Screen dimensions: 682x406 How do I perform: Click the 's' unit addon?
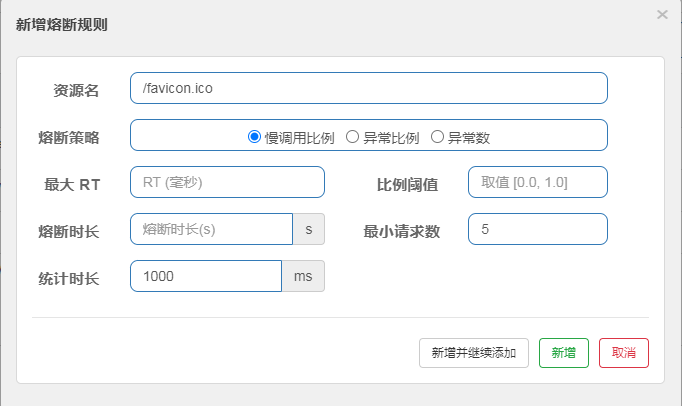click(x=309, y=229)
